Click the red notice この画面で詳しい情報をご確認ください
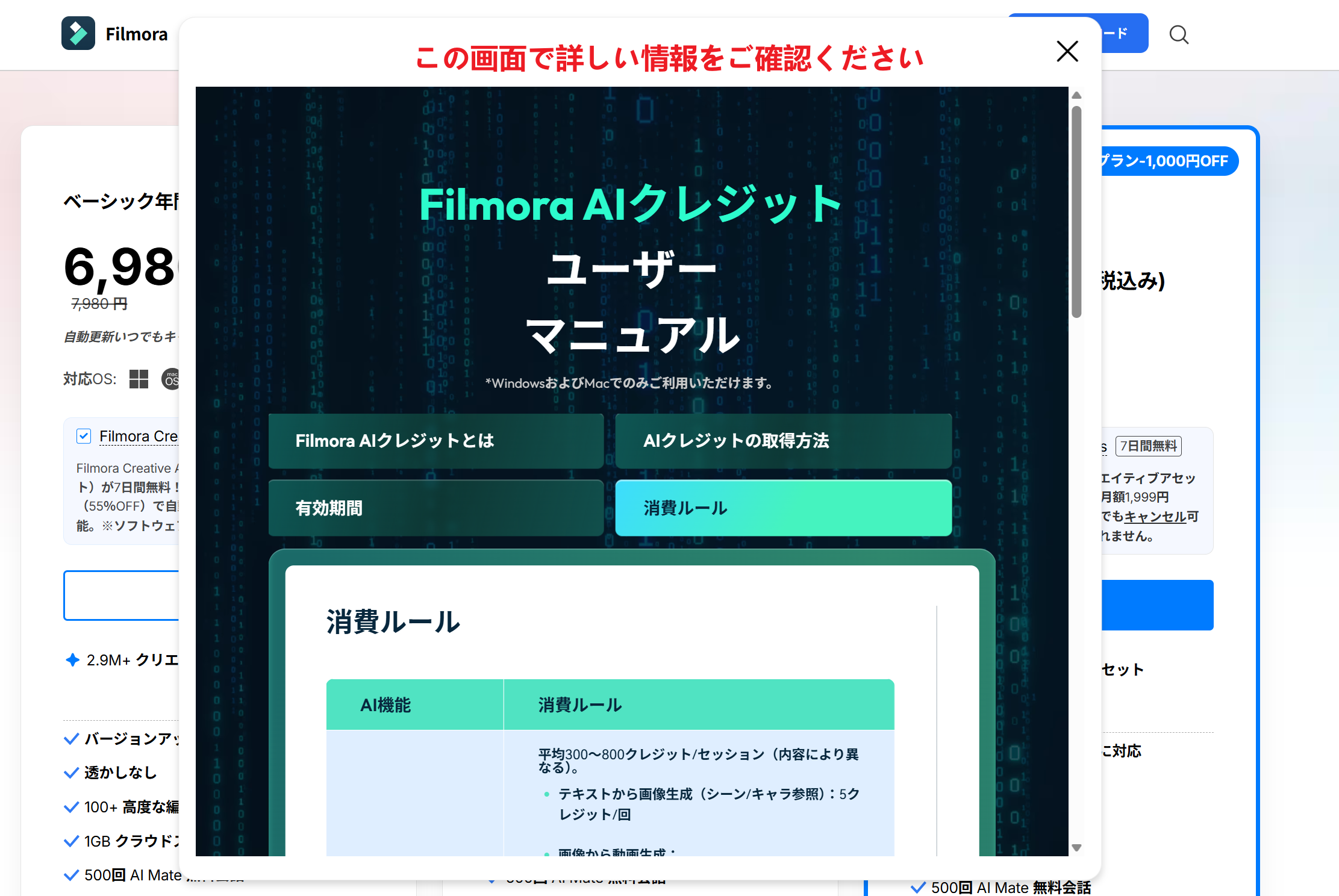 click(670, 58)
